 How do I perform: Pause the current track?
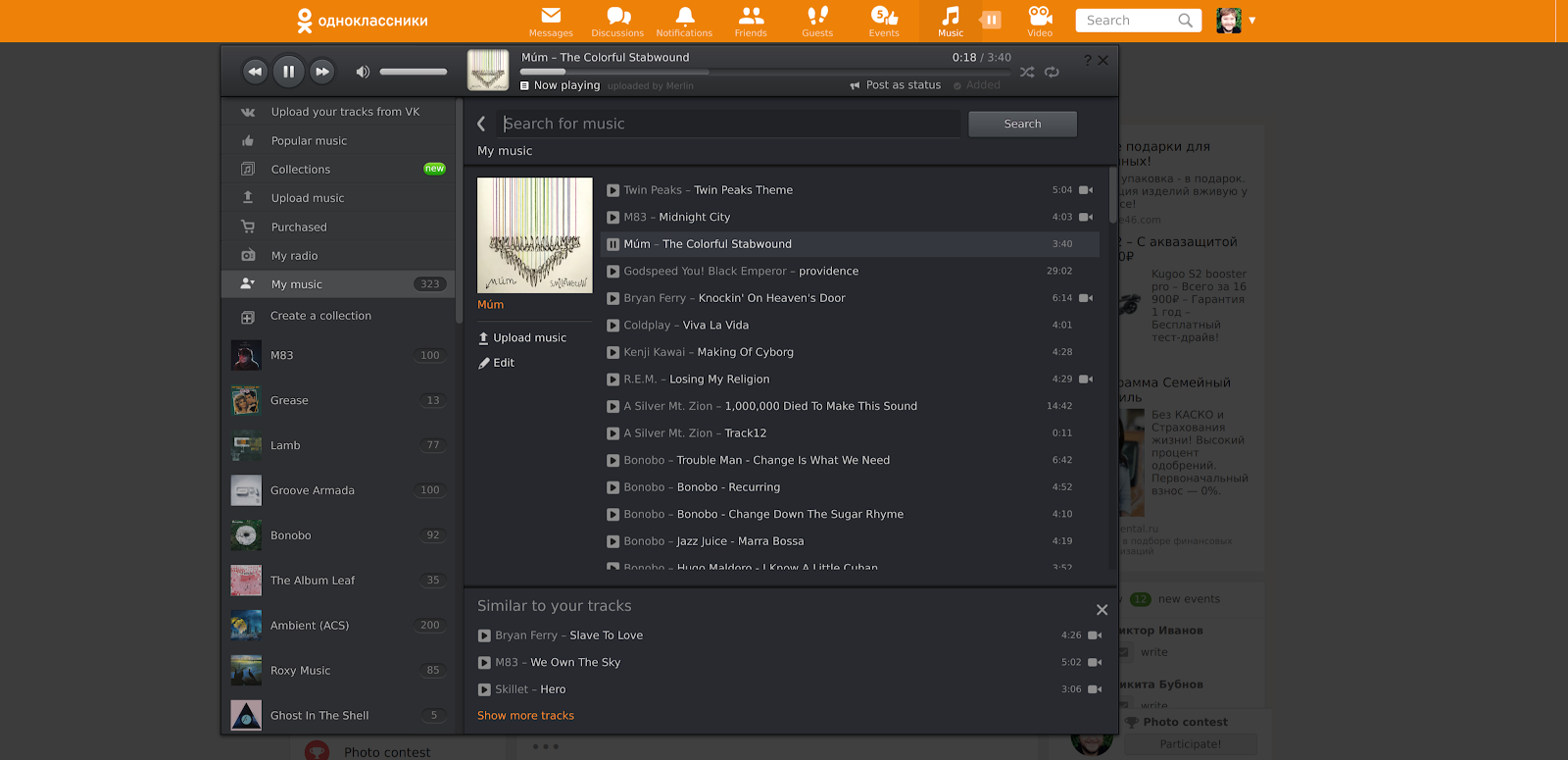(288, 71)
